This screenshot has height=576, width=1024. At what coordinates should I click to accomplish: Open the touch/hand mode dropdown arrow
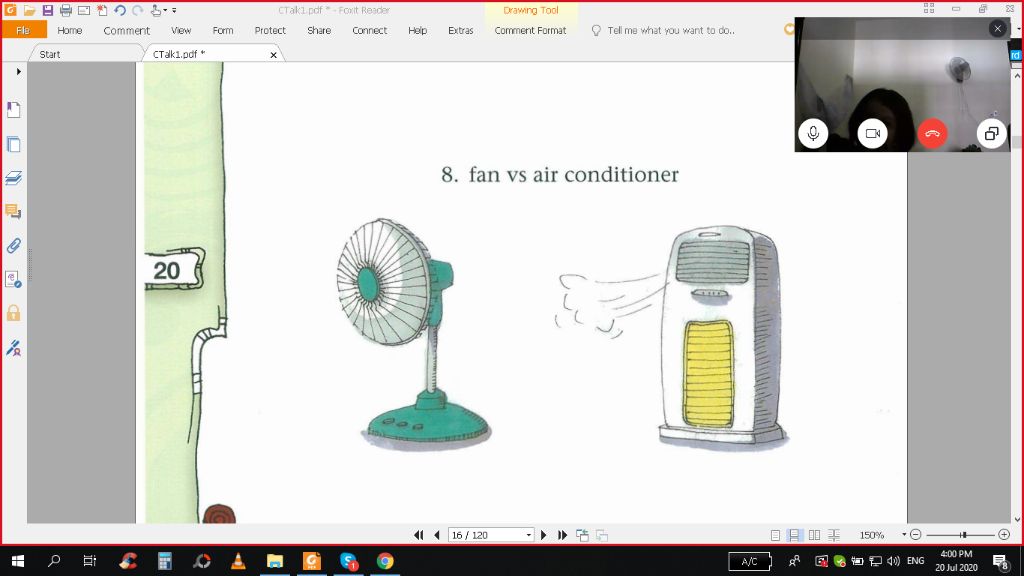[165, 10]
